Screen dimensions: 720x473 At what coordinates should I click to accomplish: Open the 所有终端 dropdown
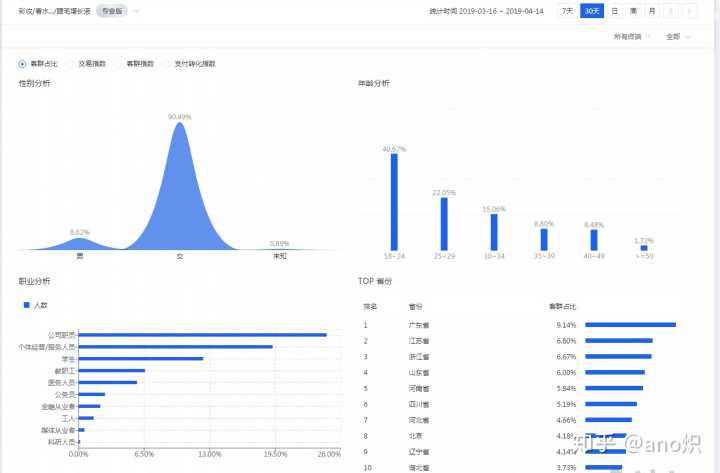[629, 36]
